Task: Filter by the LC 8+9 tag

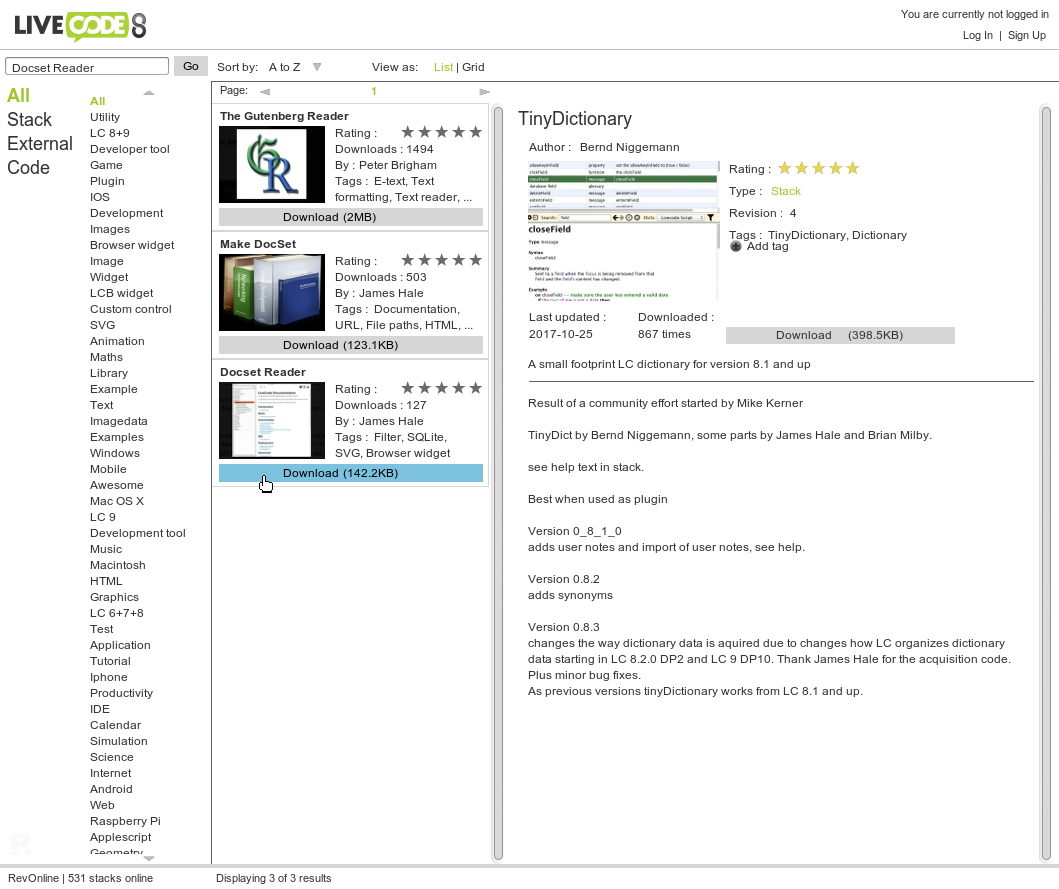Action: [x=109, y=133]
